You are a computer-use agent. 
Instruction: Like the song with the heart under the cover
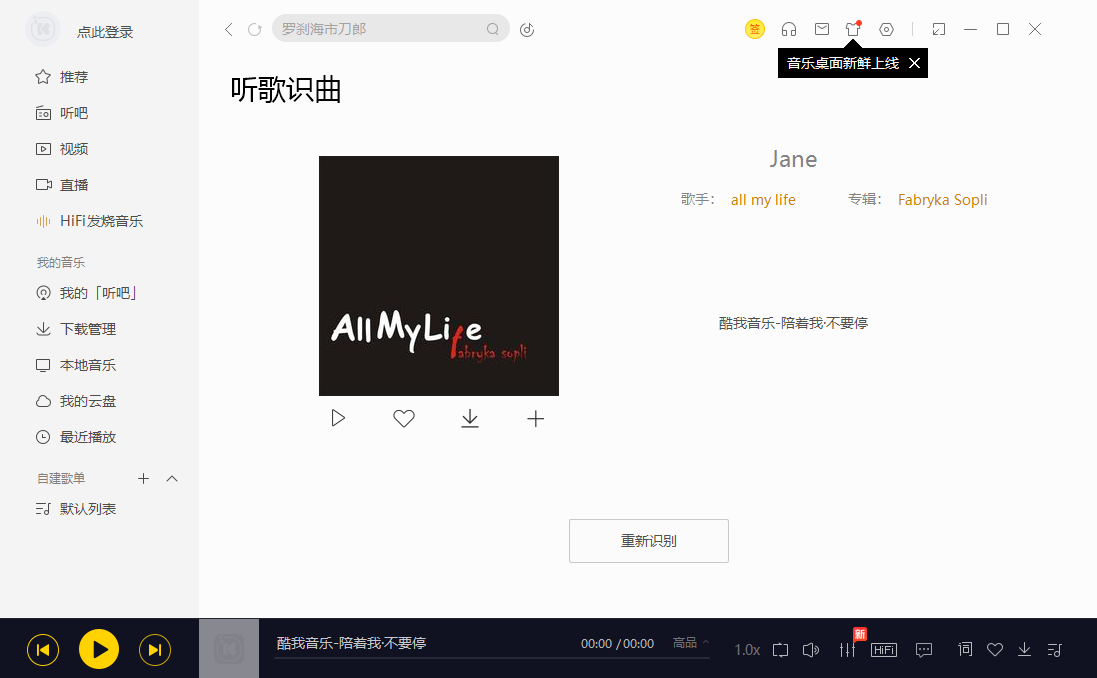click(403, 419)
